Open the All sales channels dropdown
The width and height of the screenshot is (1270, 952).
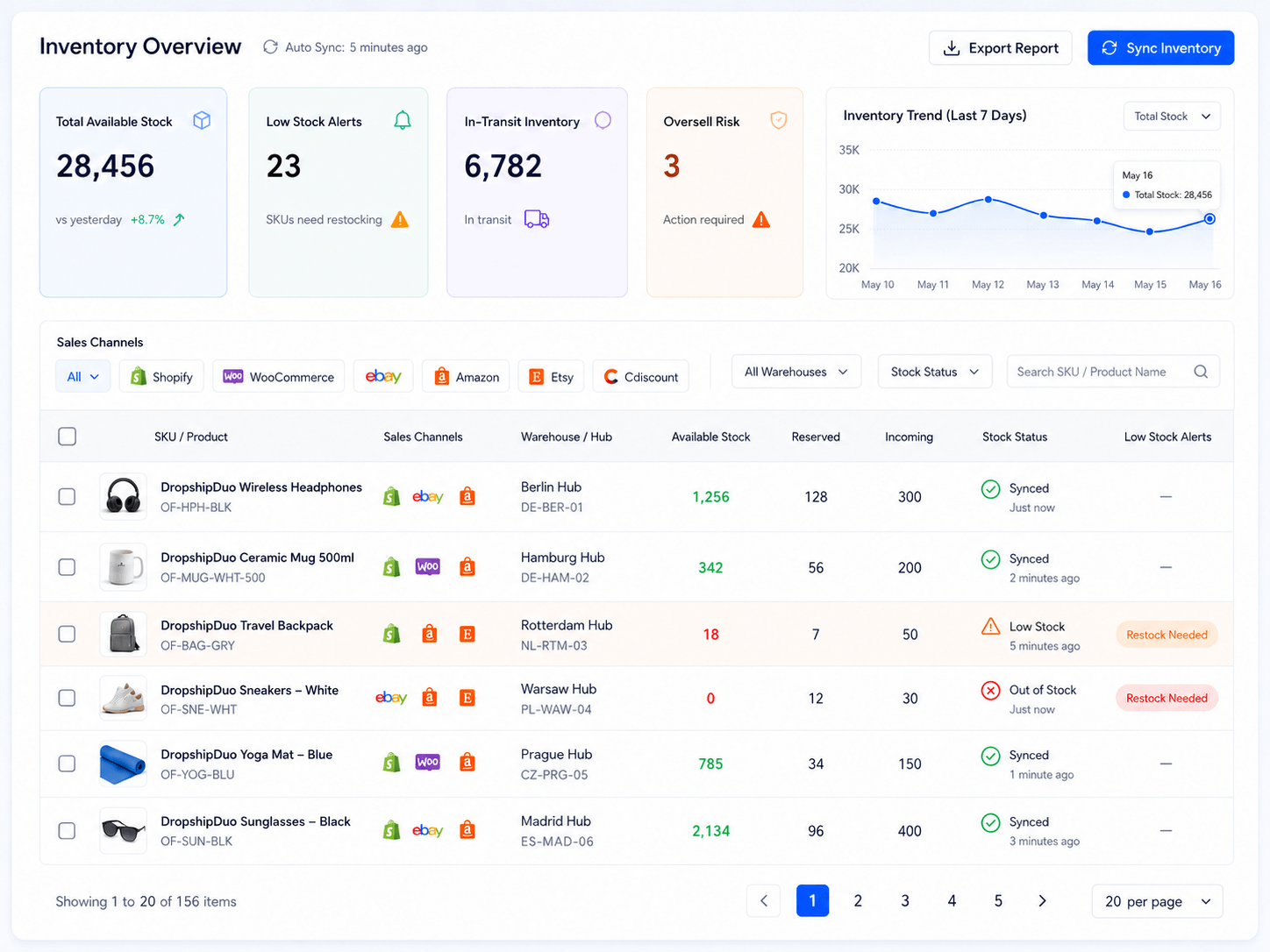83,377
